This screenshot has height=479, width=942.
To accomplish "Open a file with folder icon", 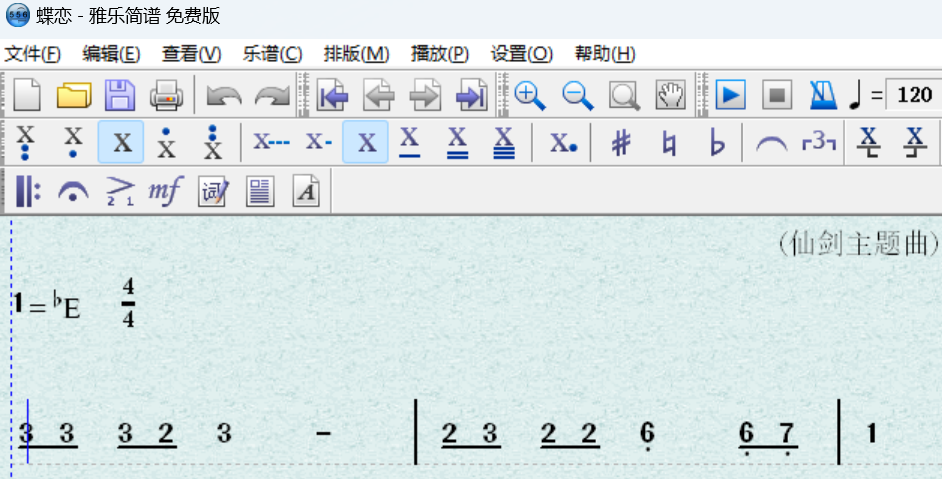I will [x=74, y=94].
